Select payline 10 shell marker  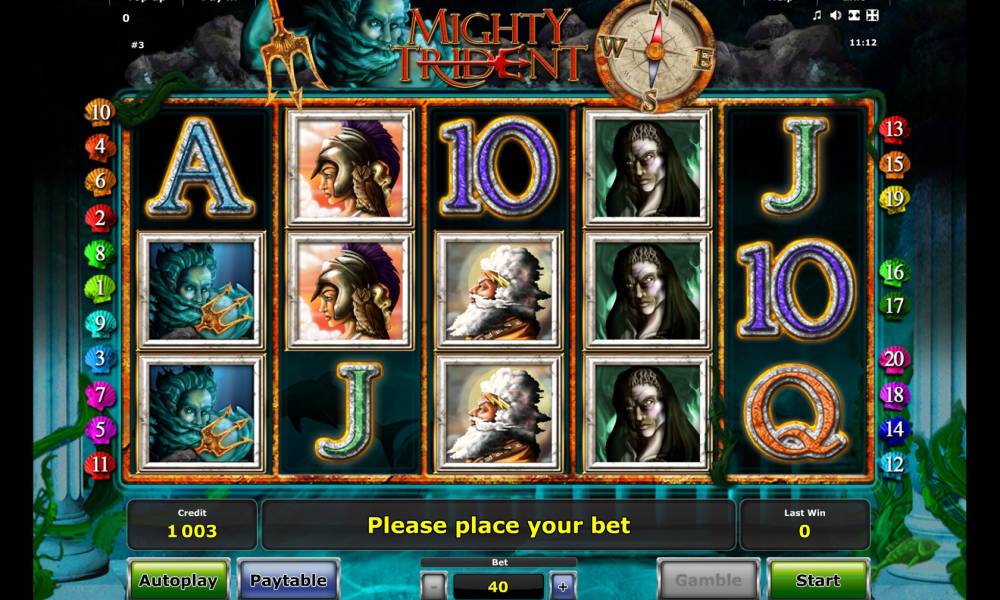(100, 113)
